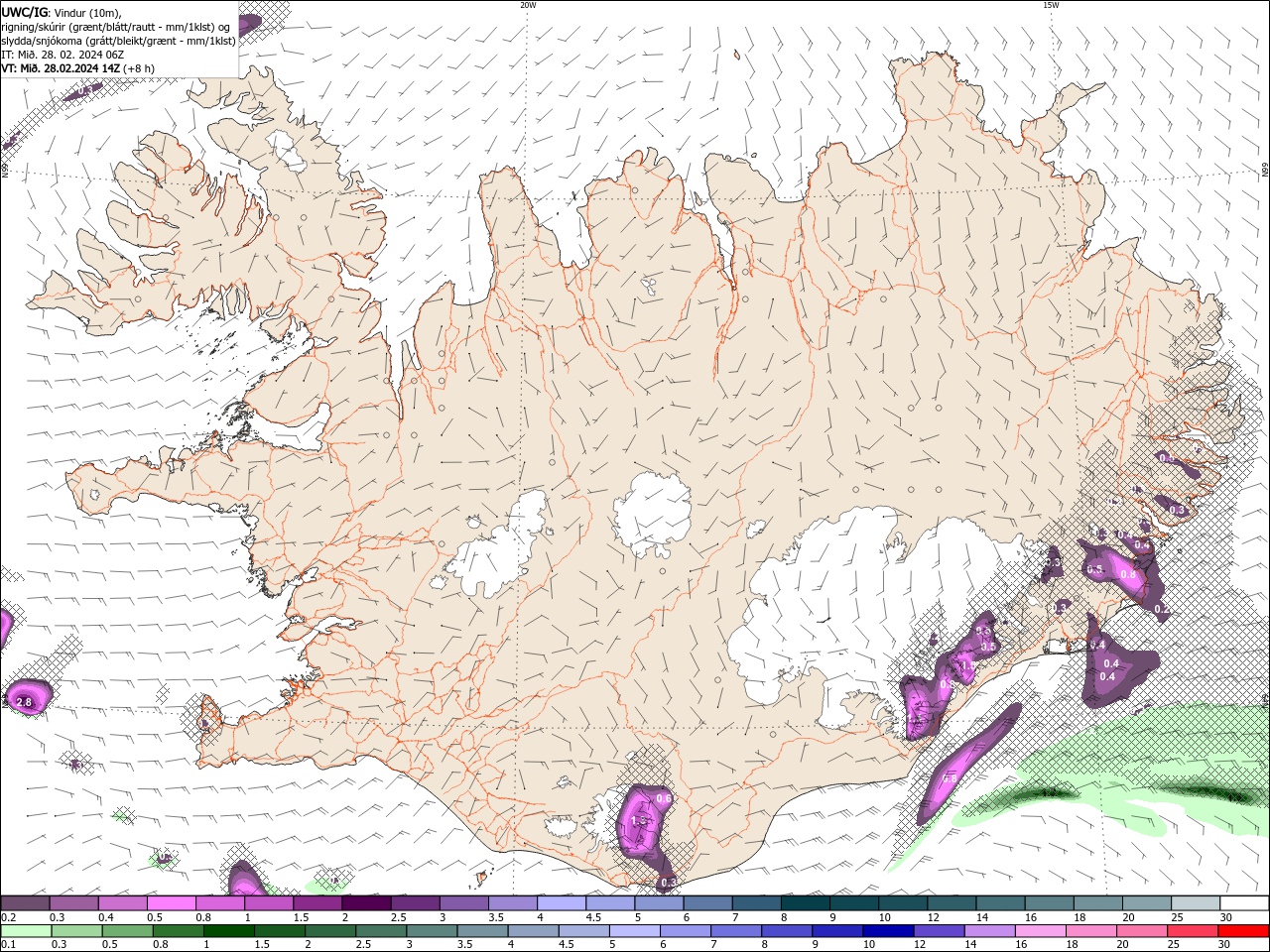Click the elongated purple snow band offshore southeast

969,763
